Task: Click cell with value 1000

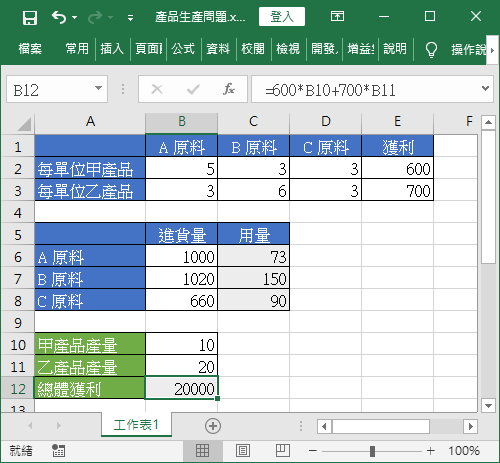Action: pos(182,256)
